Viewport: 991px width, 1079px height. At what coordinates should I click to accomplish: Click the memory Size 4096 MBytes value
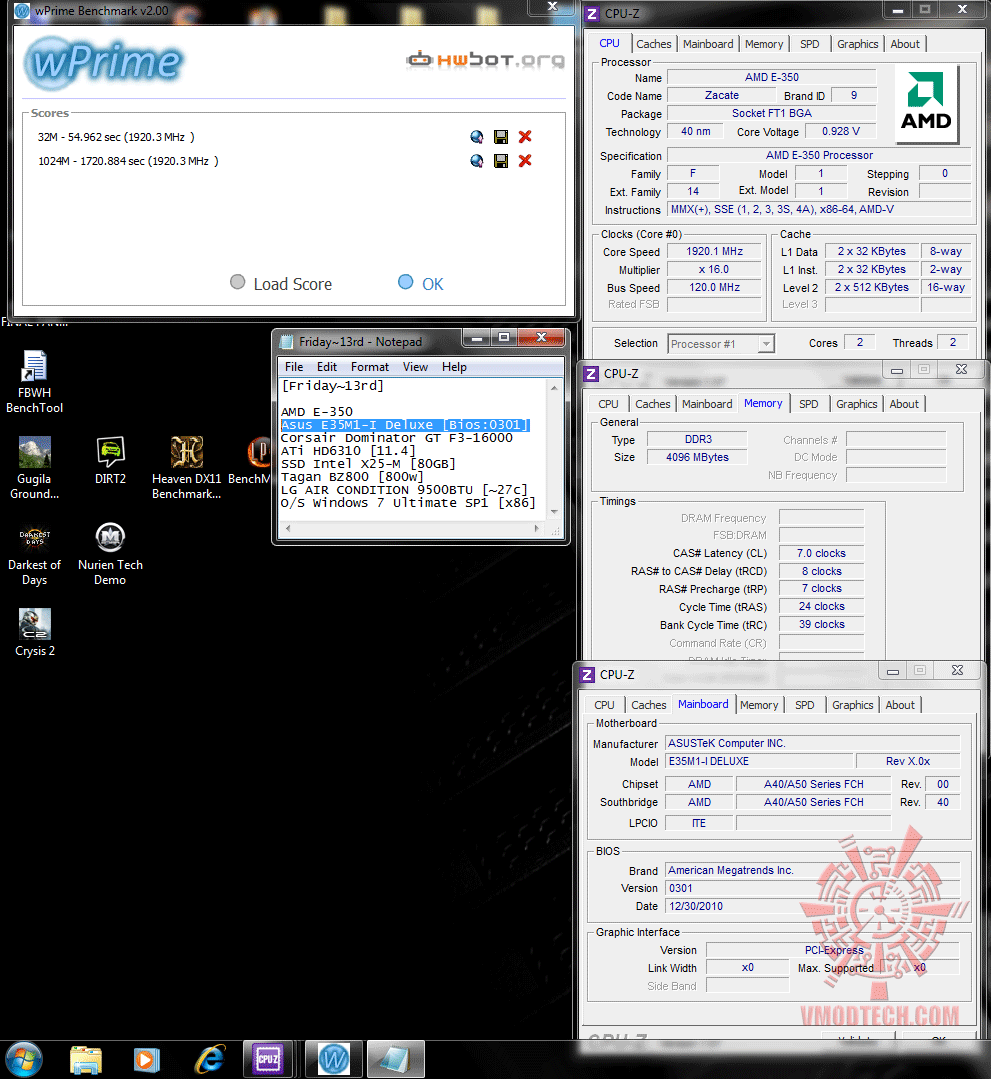point(697,457)
